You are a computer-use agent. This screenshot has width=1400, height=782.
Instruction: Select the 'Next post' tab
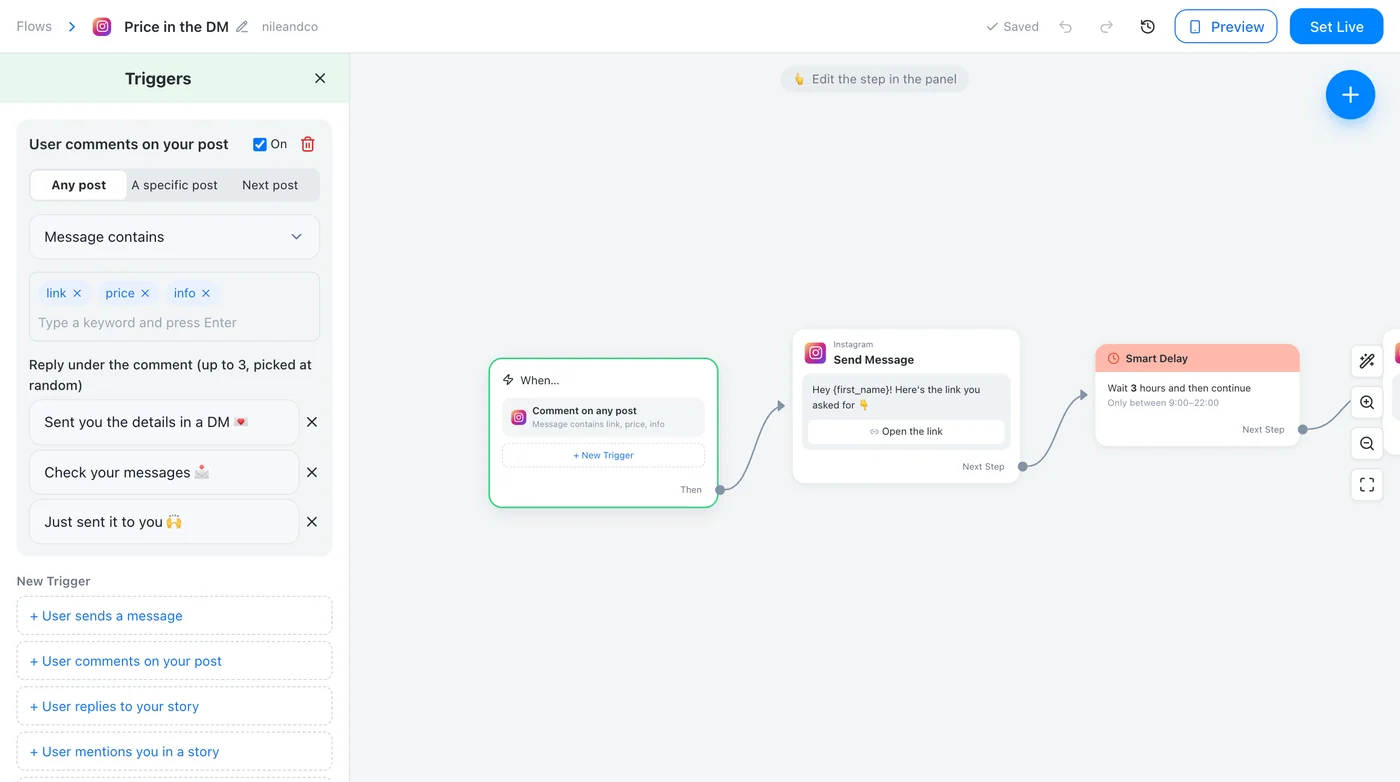(x=270, y=185)
